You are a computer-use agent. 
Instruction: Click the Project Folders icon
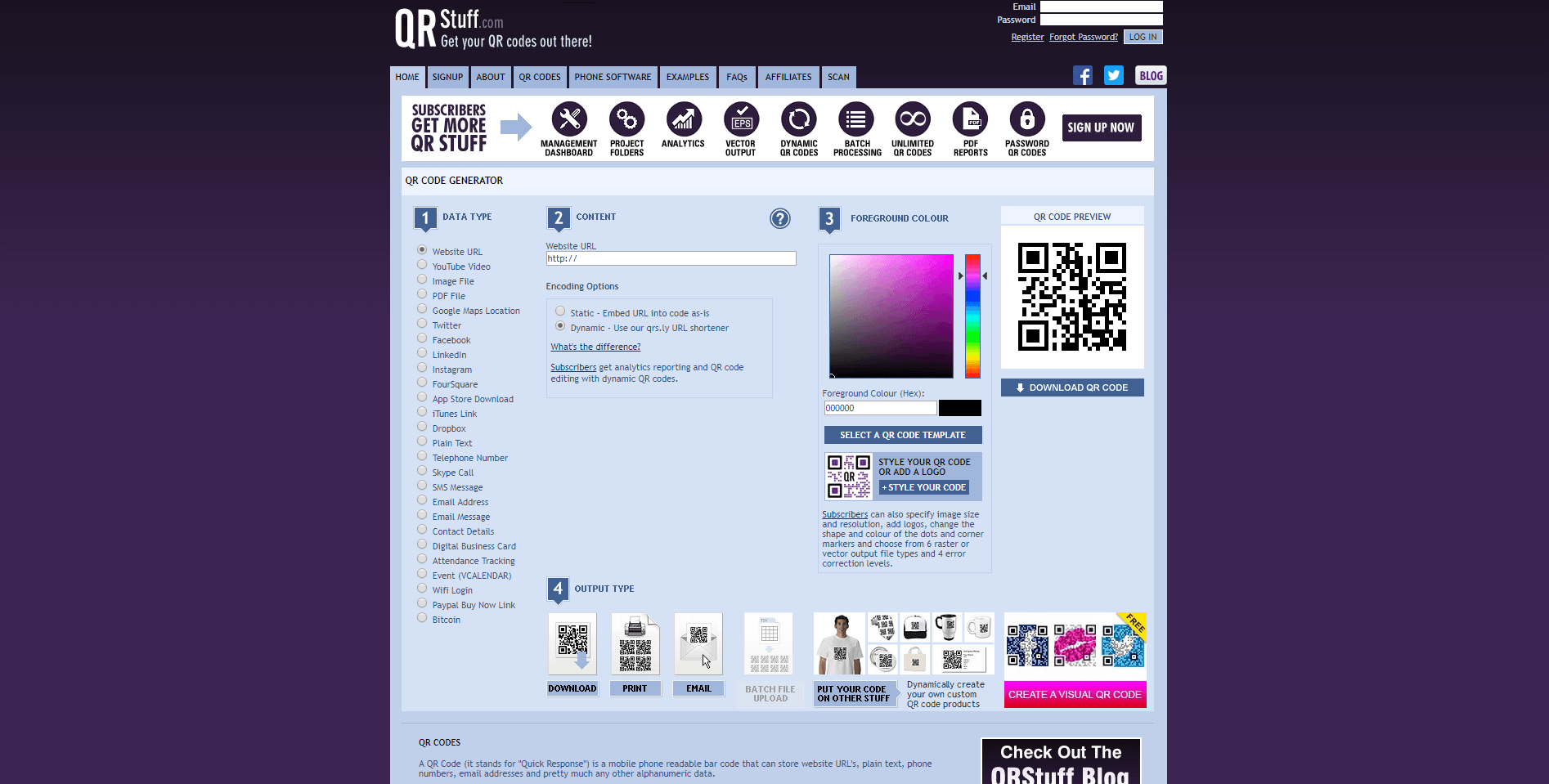point(626,119)
